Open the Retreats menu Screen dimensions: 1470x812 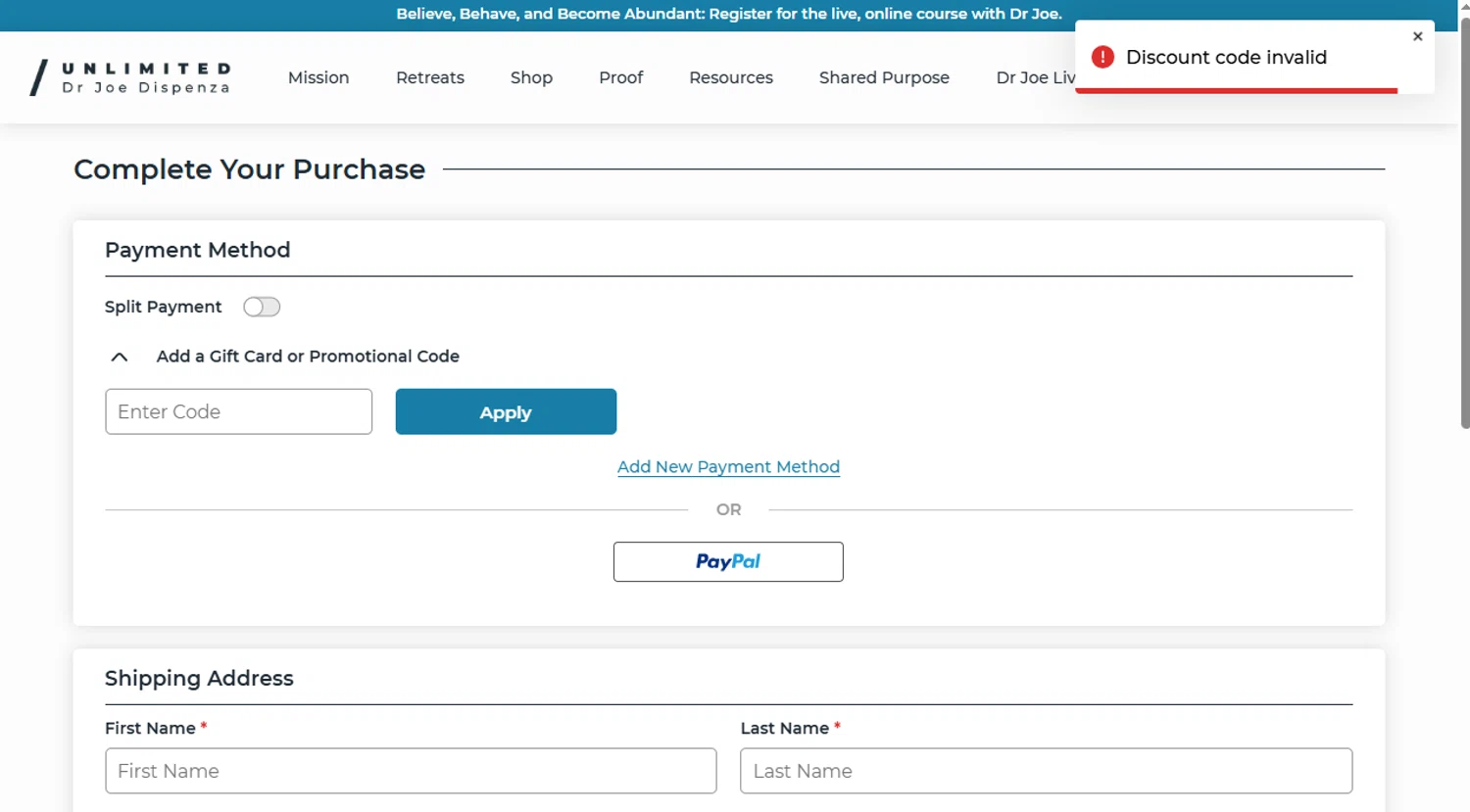[x=430, y=77]
